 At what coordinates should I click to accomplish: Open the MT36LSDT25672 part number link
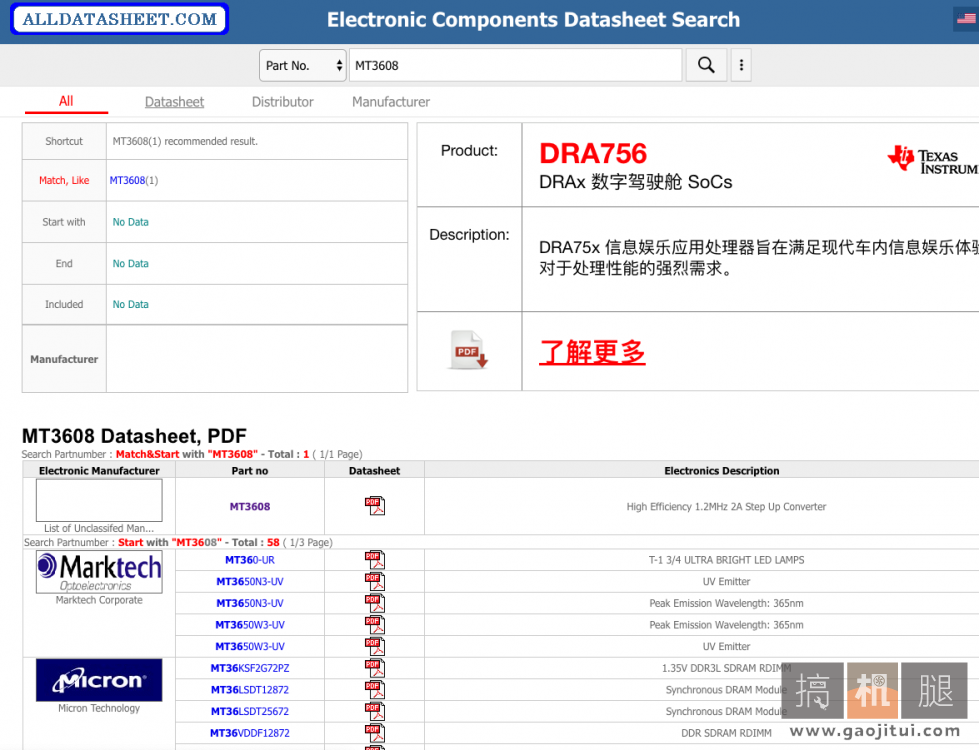pyautogui.click(x=250, y=711)
